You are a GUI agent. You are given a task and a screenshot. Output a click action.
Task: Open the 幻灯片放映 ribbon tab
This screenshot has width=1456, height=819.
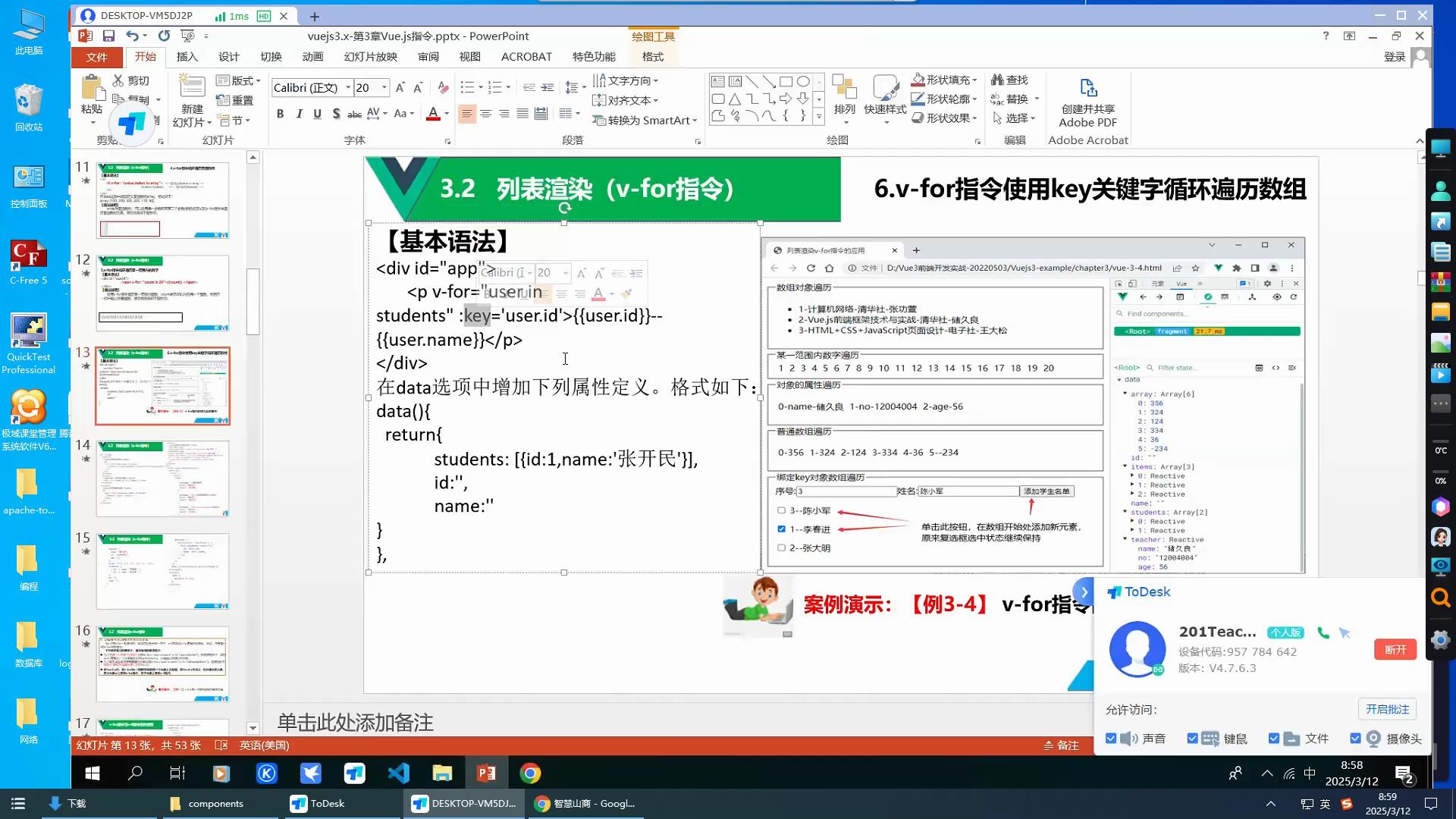(370, 57)
